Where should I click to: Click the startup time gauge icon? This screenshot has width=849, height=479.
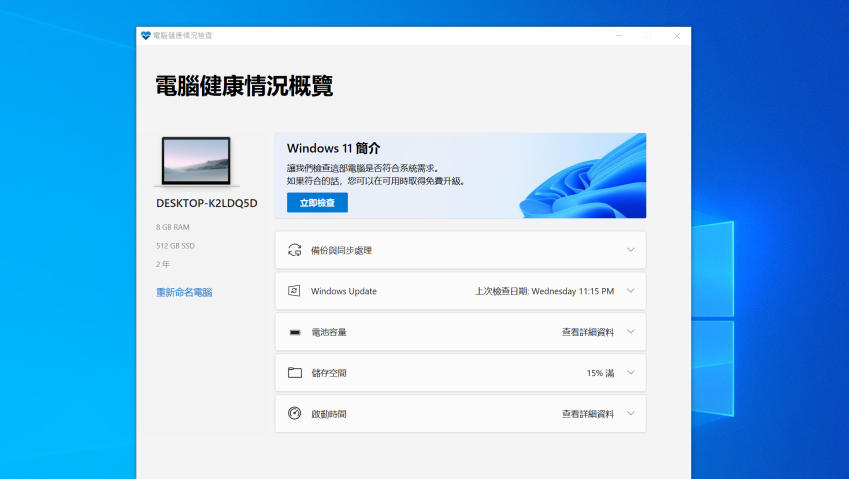(295, 414)
